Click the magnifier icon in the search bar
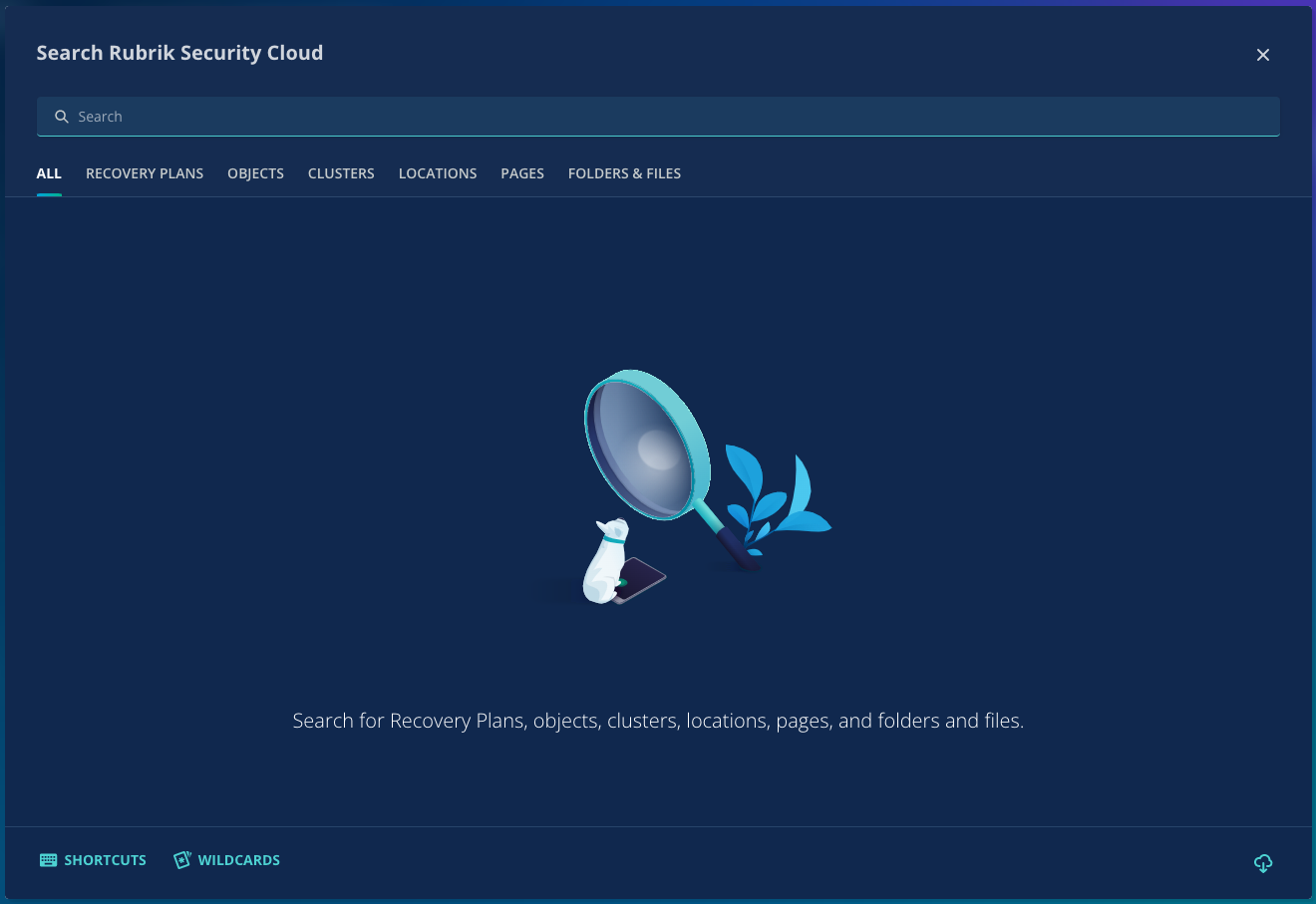The height and width of the screenshot is (904, 1316). tap(62, 117)
